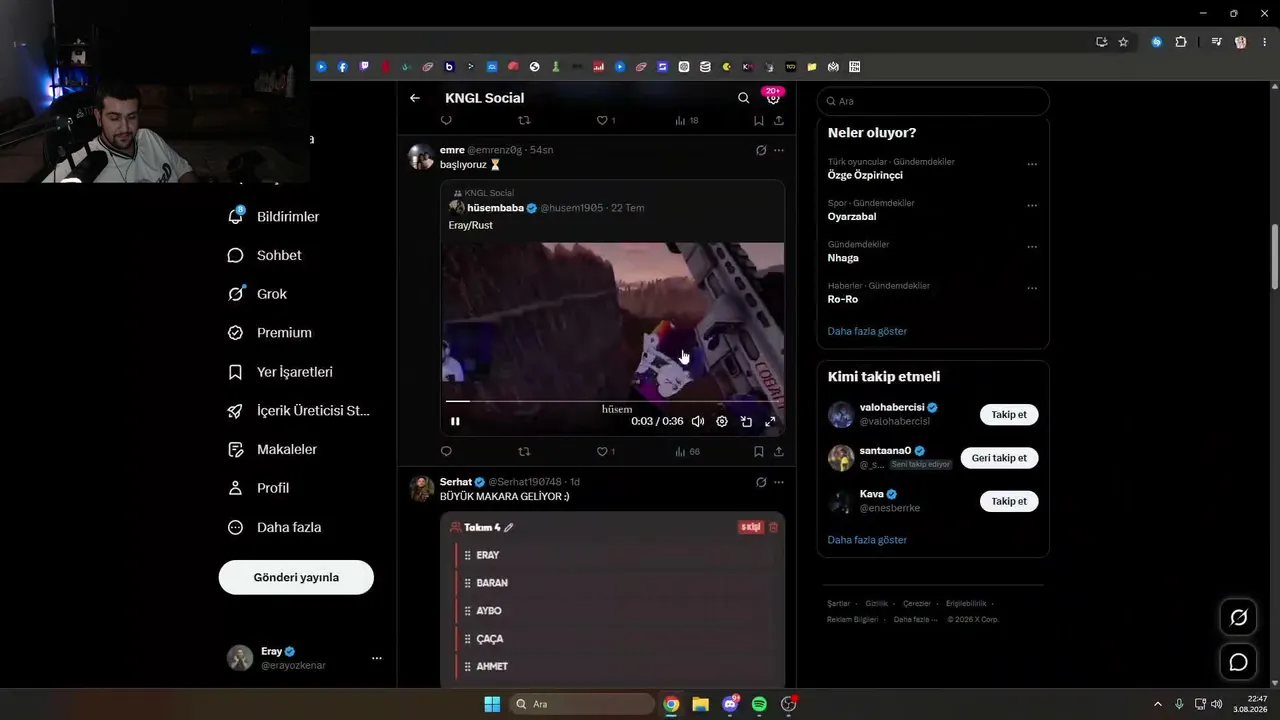Seek along the video progress bar
The height and width of the screenshot is (720, 1280).
(x=612, y=401)
